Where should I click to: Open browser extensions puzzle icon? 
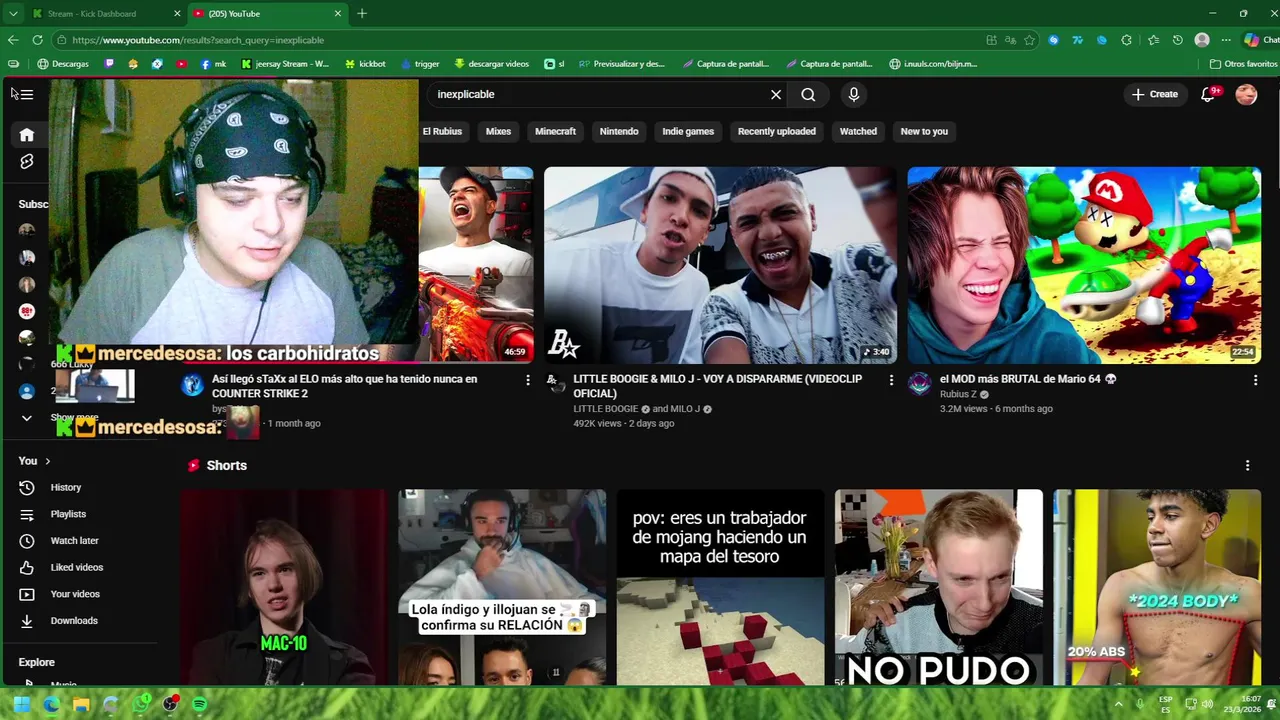pos(1127,40)
